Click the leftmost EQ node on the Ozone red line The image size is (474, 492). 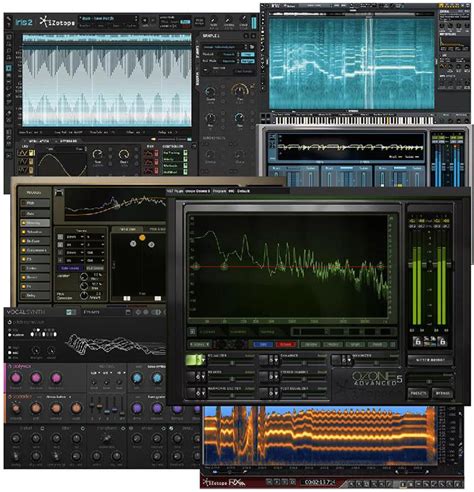(196, 267)
